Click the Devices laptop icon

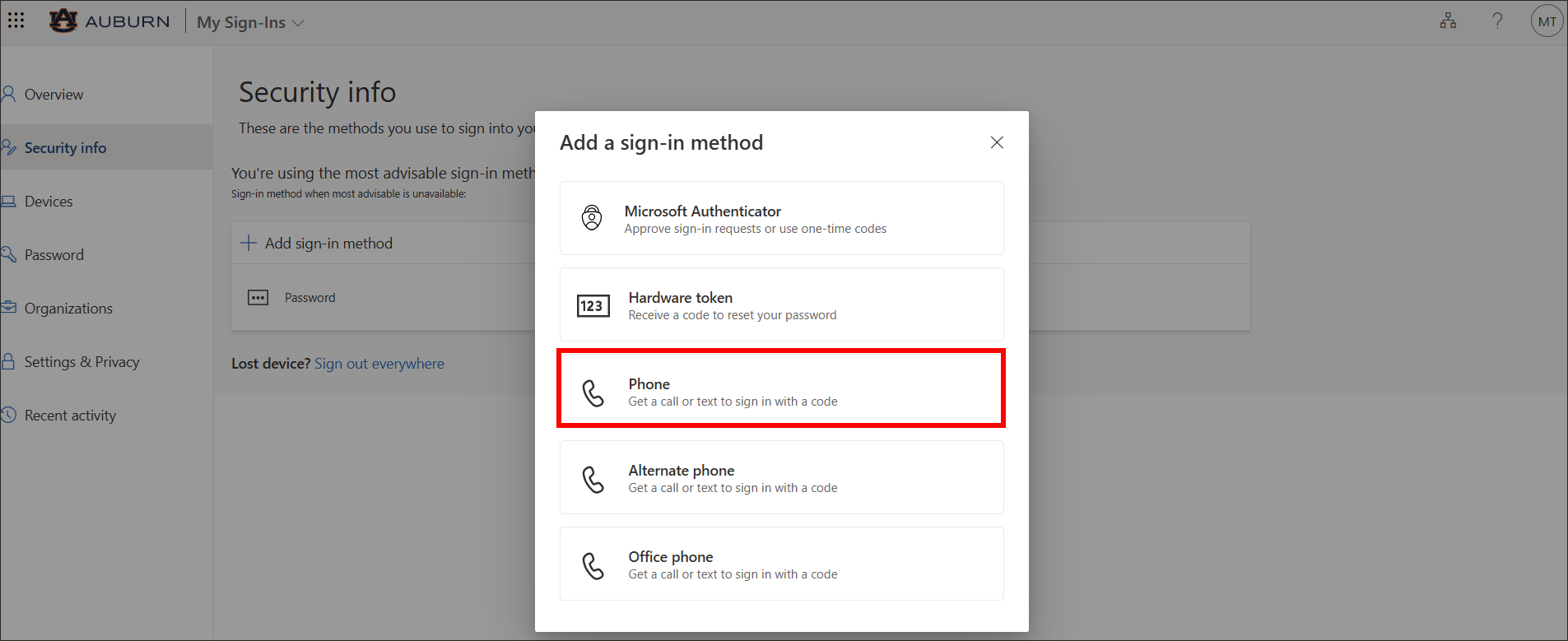8,201
